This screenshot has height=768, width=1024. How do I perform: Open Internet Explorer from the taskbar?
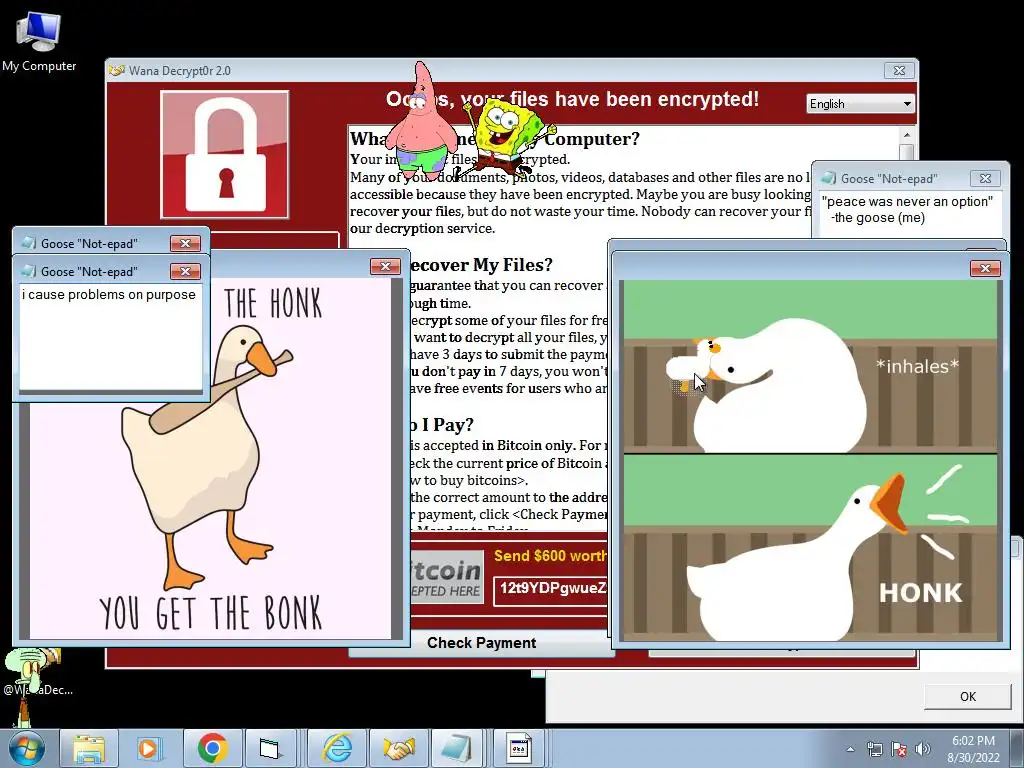[337, 749]
